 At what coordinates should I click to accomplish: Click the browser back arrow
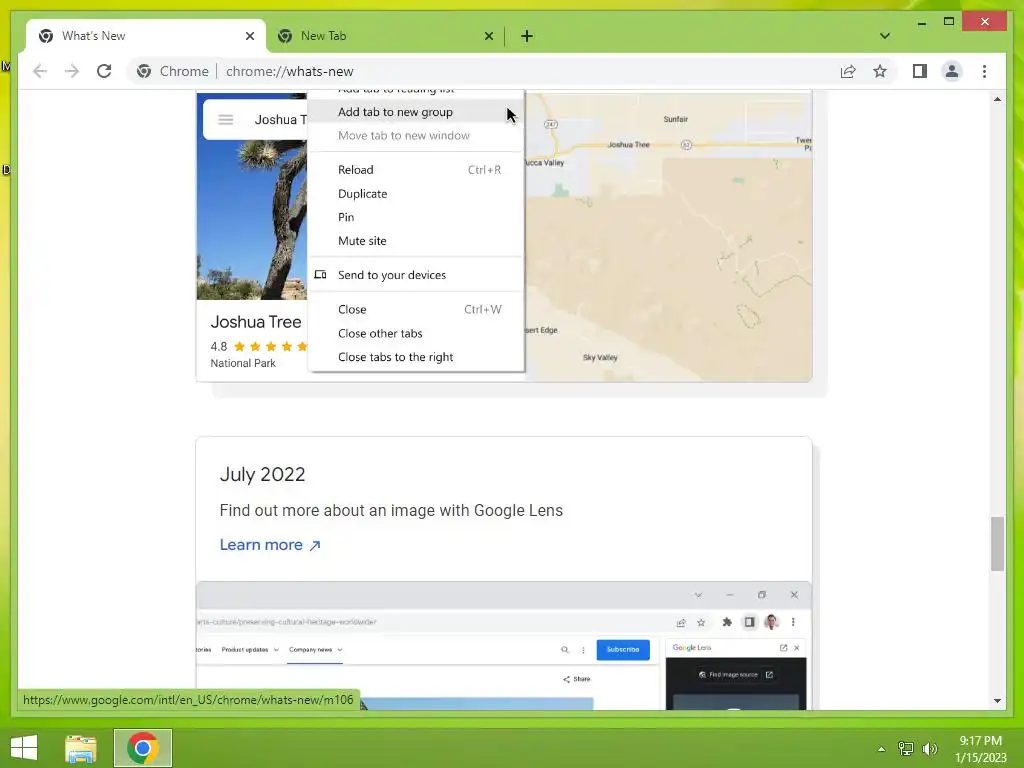pyautogui.click(x=40, y=71)
